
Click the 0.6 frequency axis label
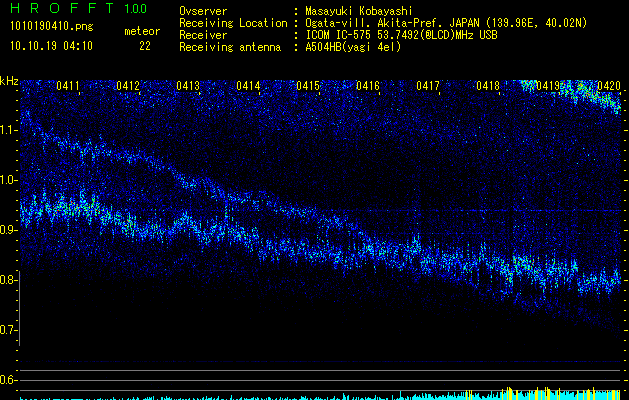pyautogui.click(x=9, y=380)
